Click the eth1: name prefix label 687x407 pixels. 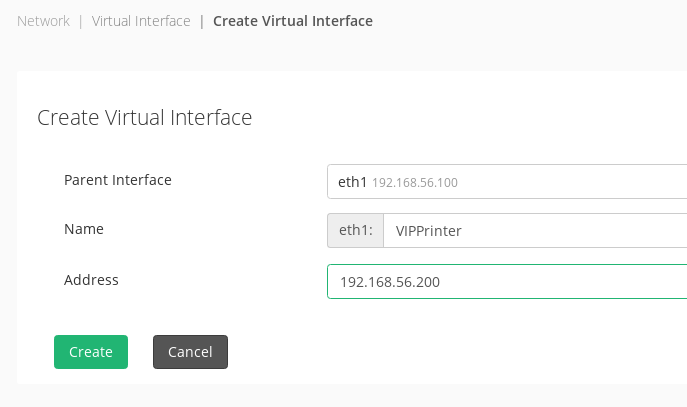coord(355,230)
